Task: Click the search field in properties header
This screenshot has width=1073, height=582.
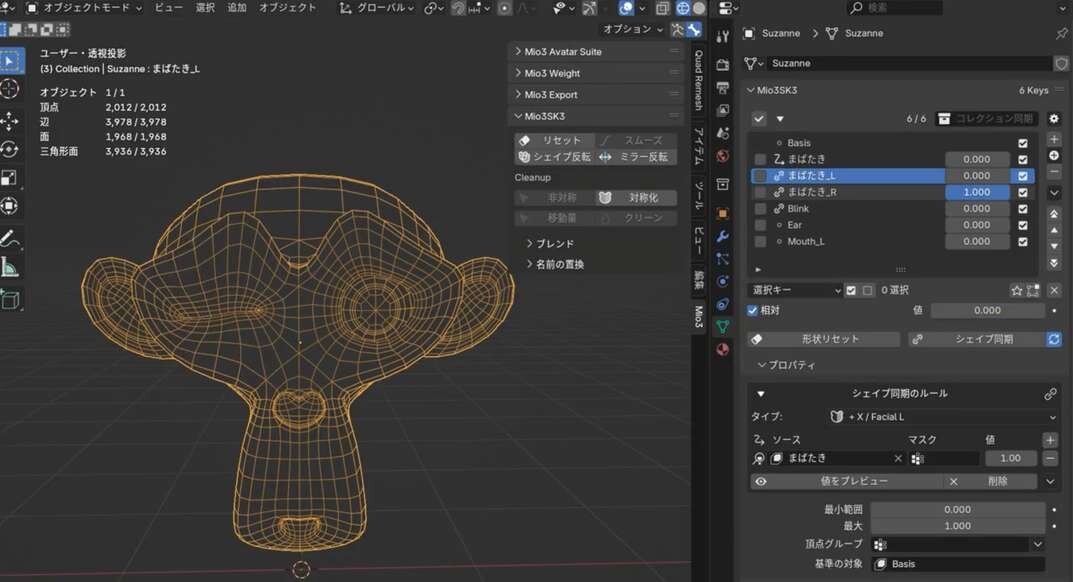Action: (894, 8)
